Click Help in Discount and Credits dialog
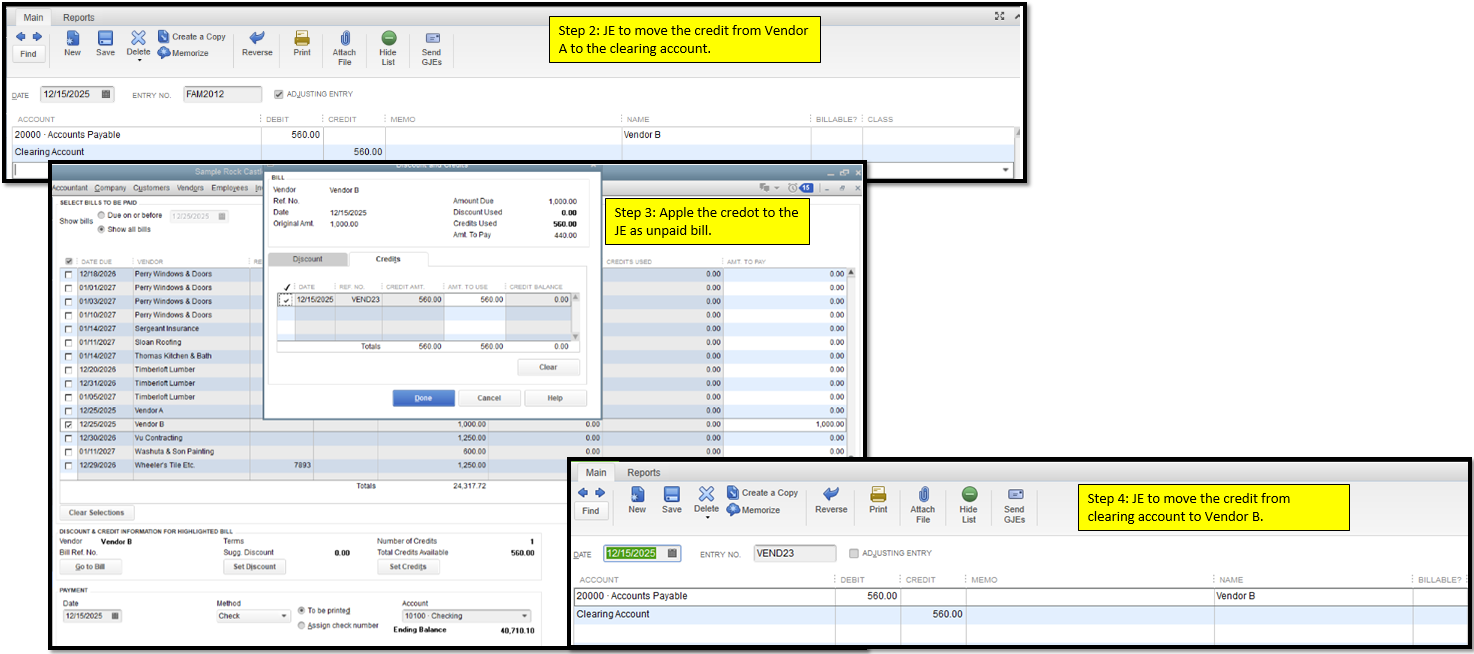 coord(555,398)
